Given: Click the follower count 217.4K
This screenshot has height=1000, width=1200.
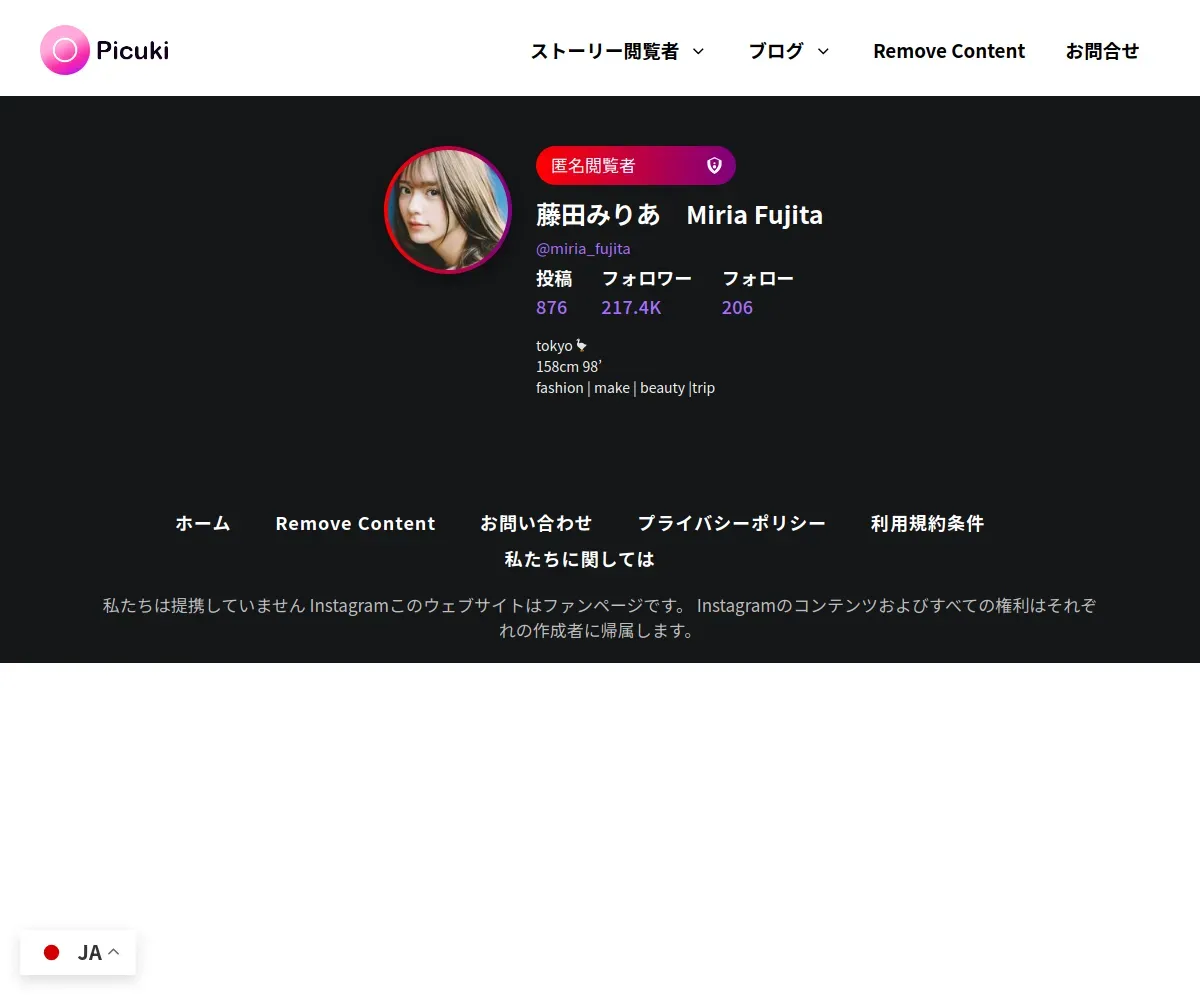Looking at the screenshot, I should [x=631, y=307].
